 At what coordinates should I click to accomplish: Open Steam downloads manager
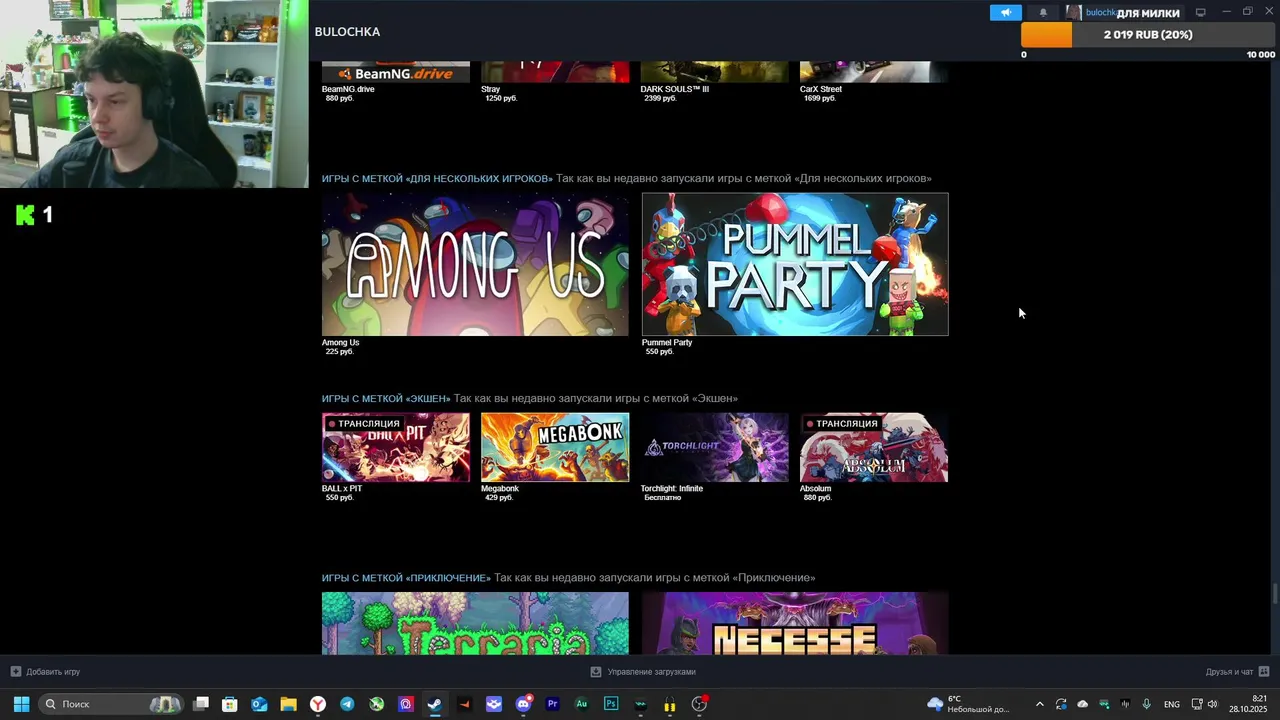(643, 672)
